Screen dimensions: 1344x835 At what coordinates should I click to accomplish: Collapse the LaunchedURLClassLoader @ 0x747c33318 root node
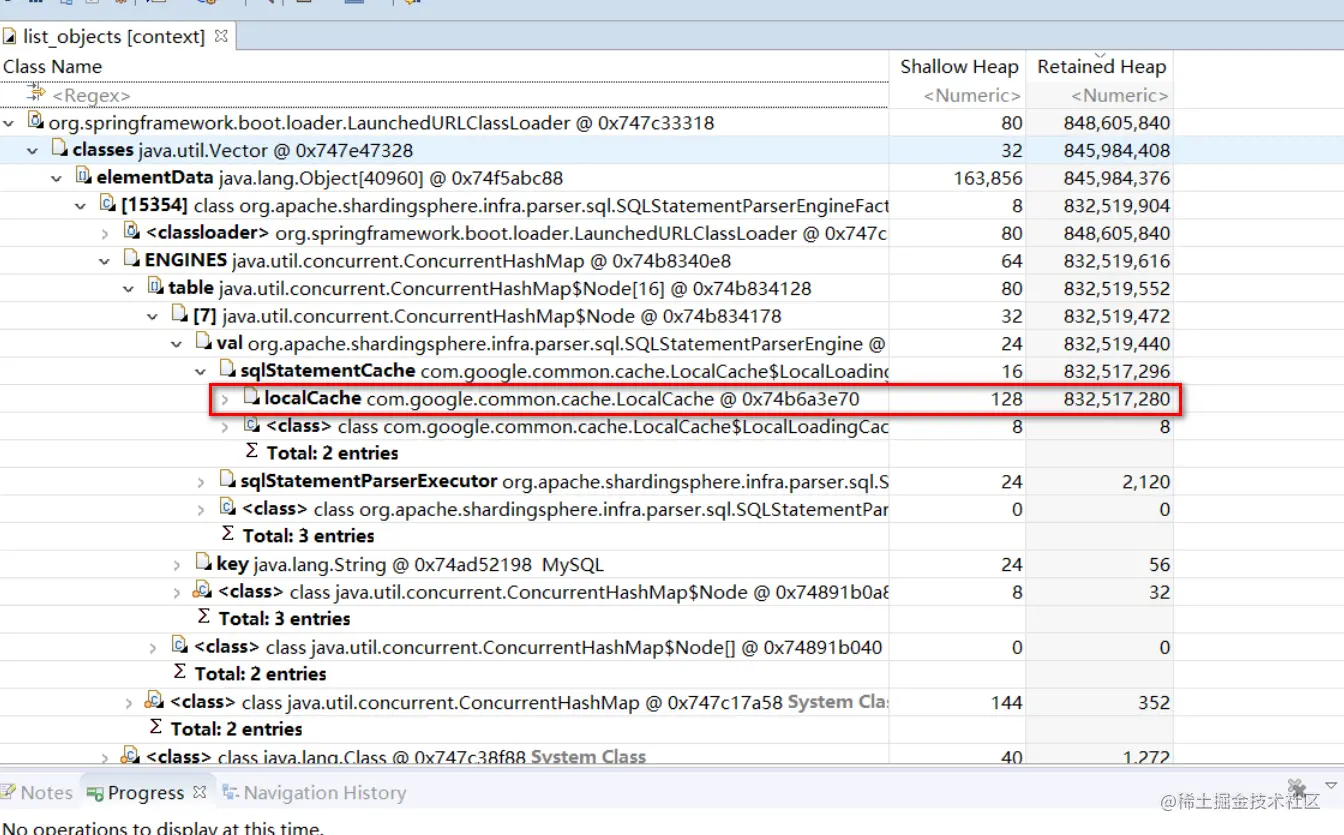tap(9, 123)
